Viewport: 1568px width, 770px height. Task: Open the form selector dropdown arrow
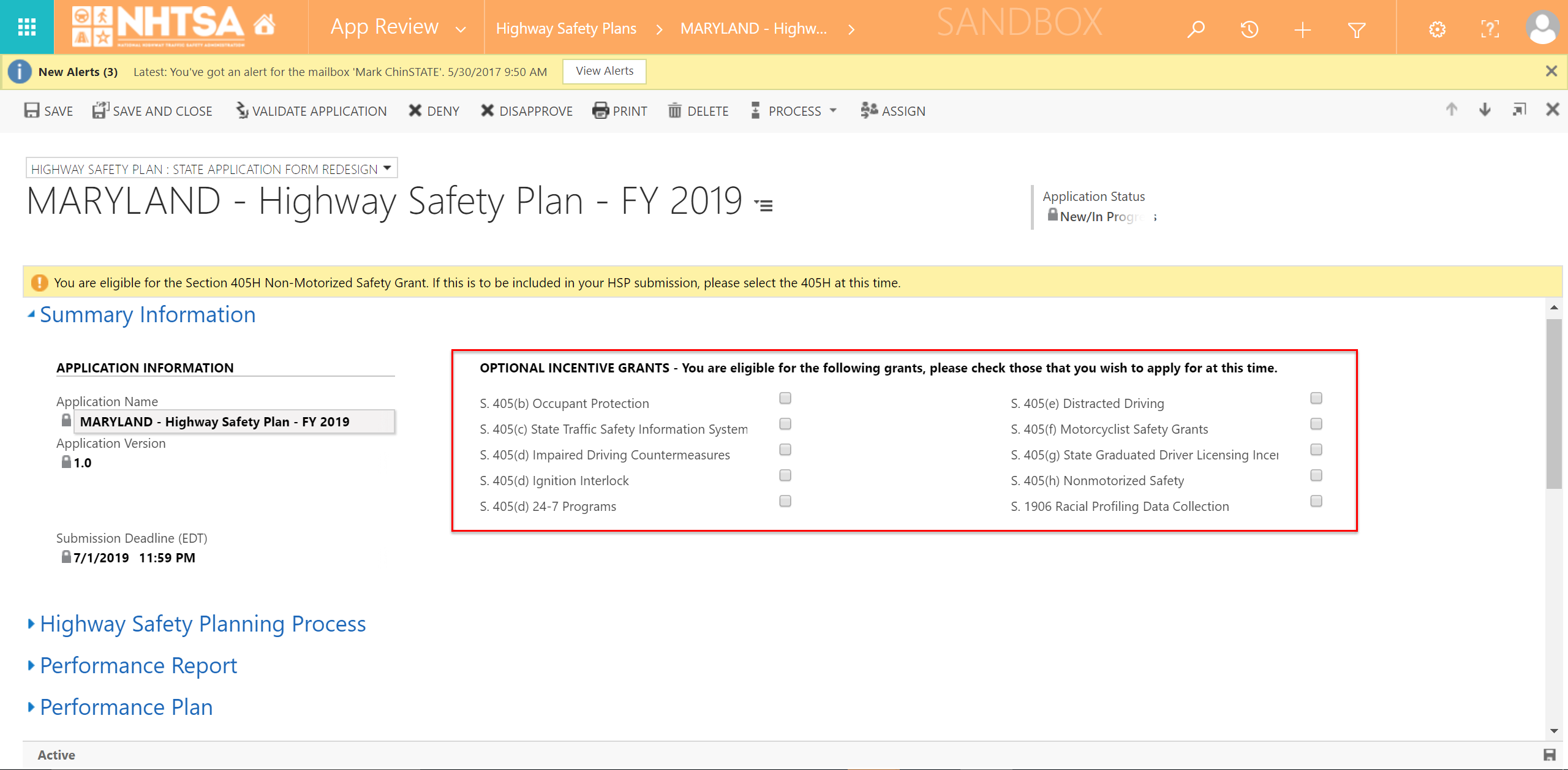[x=387, y=168]
